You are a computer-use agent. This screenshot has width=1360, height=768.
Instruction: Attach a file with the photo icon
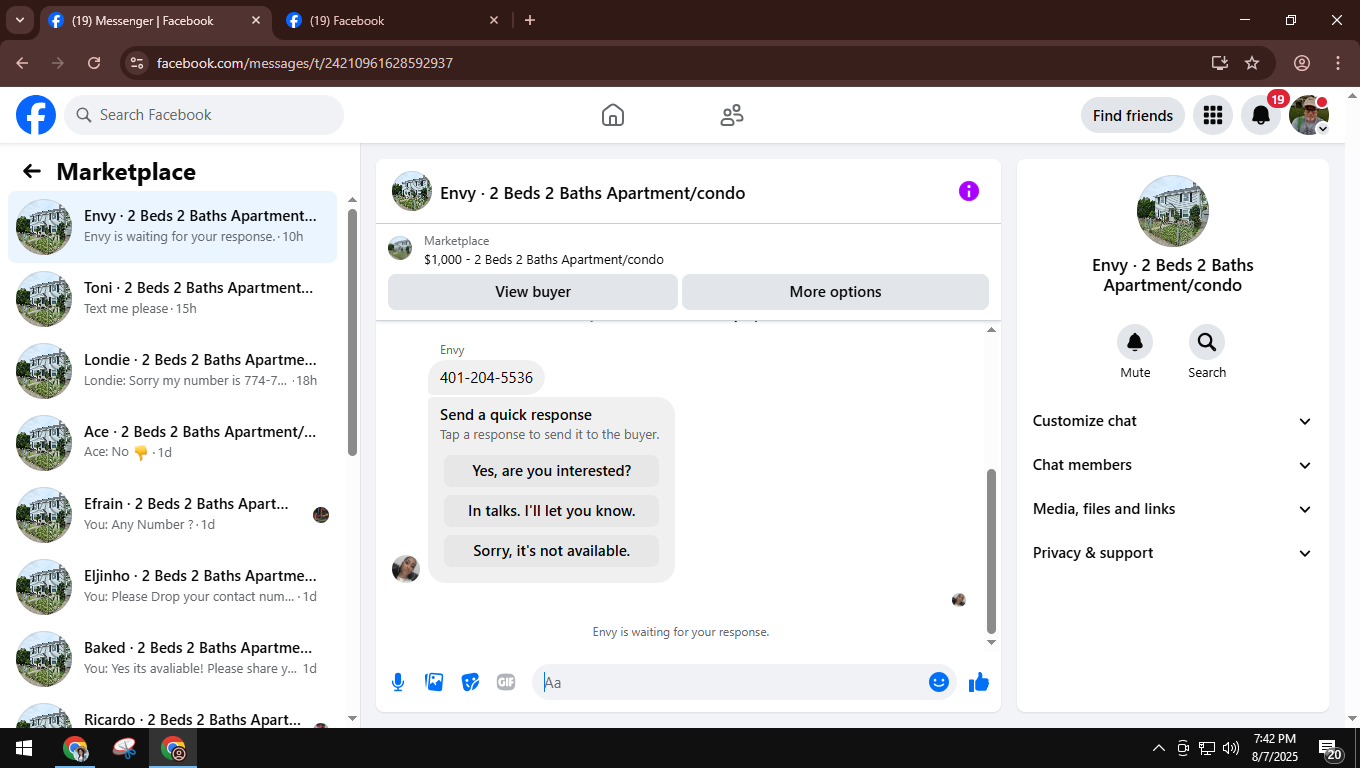click(x=434, y=682)
